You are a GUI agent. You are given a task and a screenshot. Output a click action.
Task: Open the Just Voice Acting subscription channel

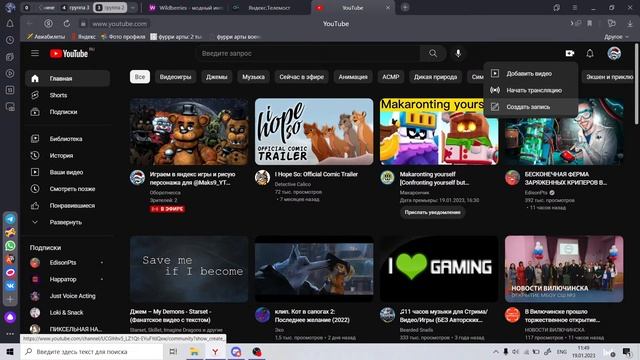[67, 296]
